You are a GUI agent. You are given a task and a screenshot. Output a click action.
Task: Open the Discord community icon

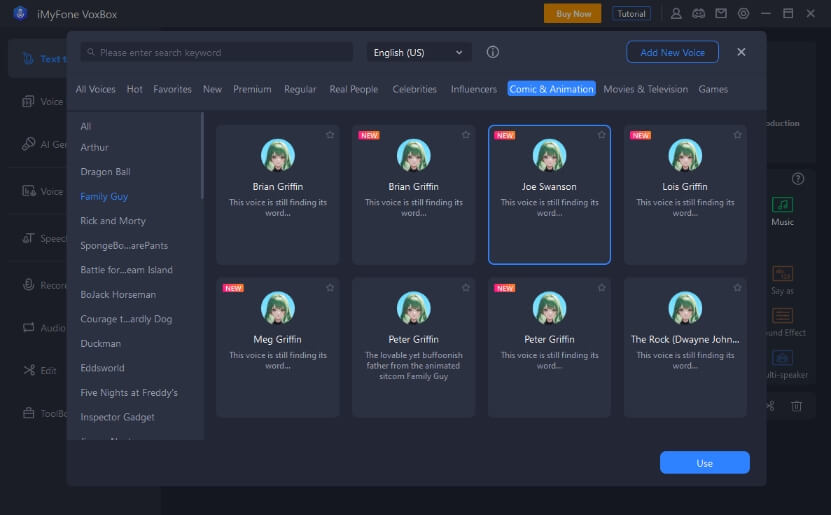[x=699, y=14]
